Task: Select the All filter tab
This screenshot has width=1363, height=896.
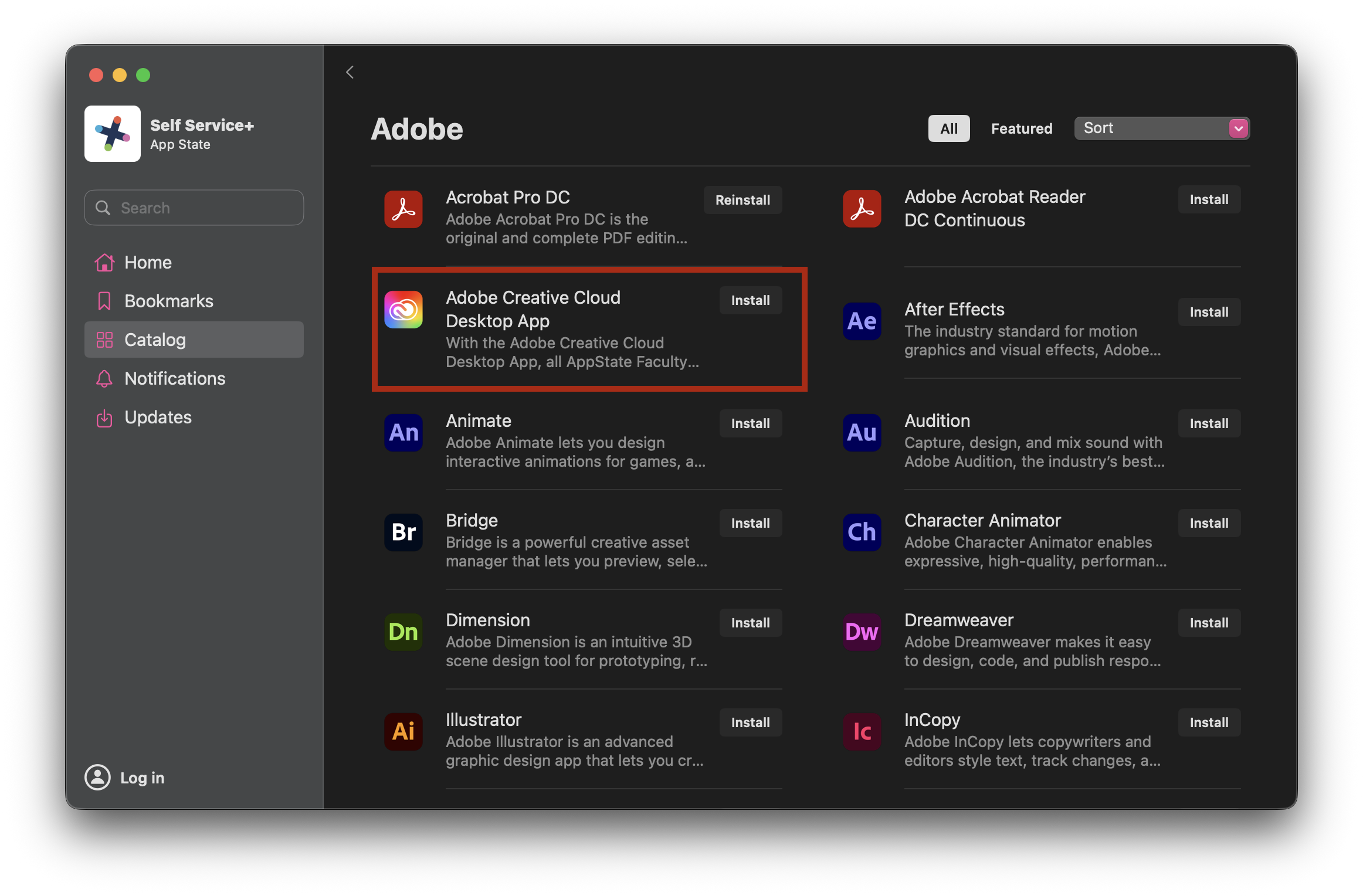Action: pyautogui.click(x=948, y=128)
